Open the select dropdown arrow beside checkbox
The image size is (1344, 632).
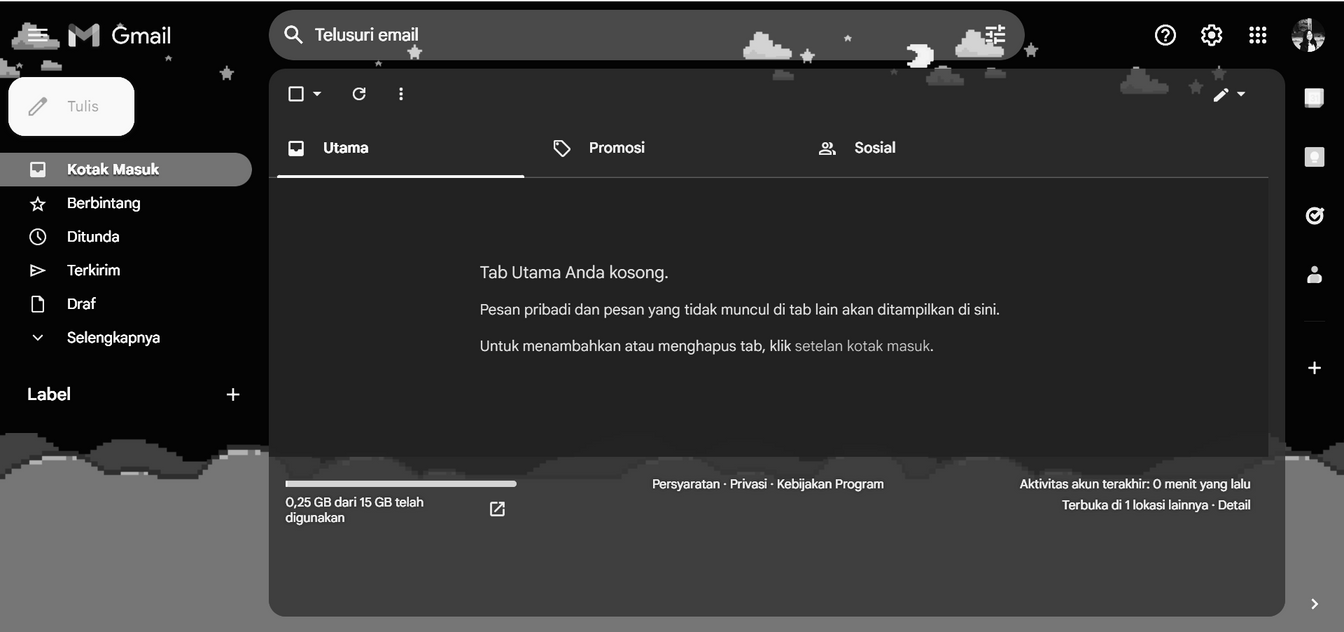(317, 94)
